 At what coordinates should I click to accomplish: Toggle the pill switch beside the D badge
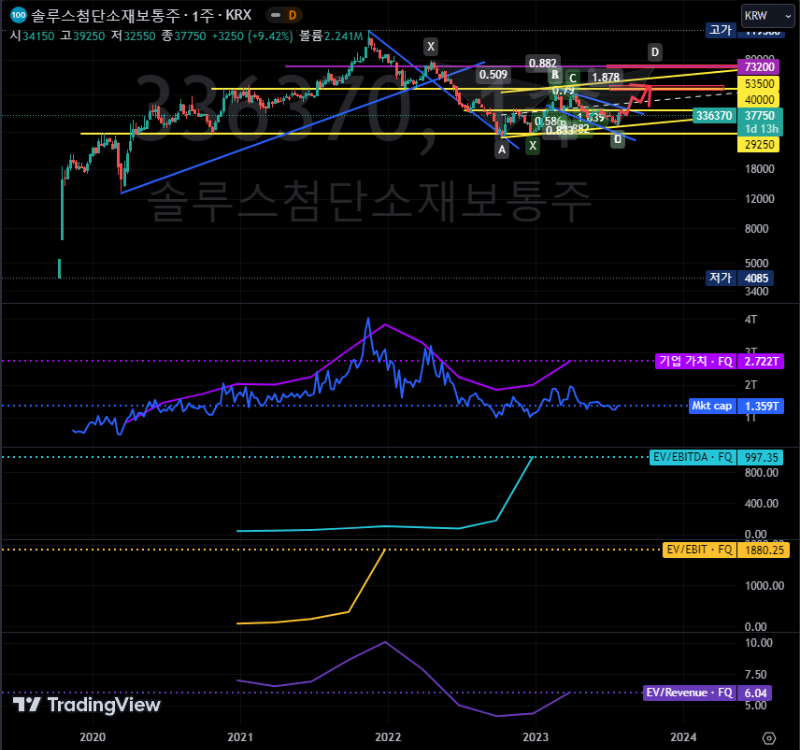tap(276, 15)
